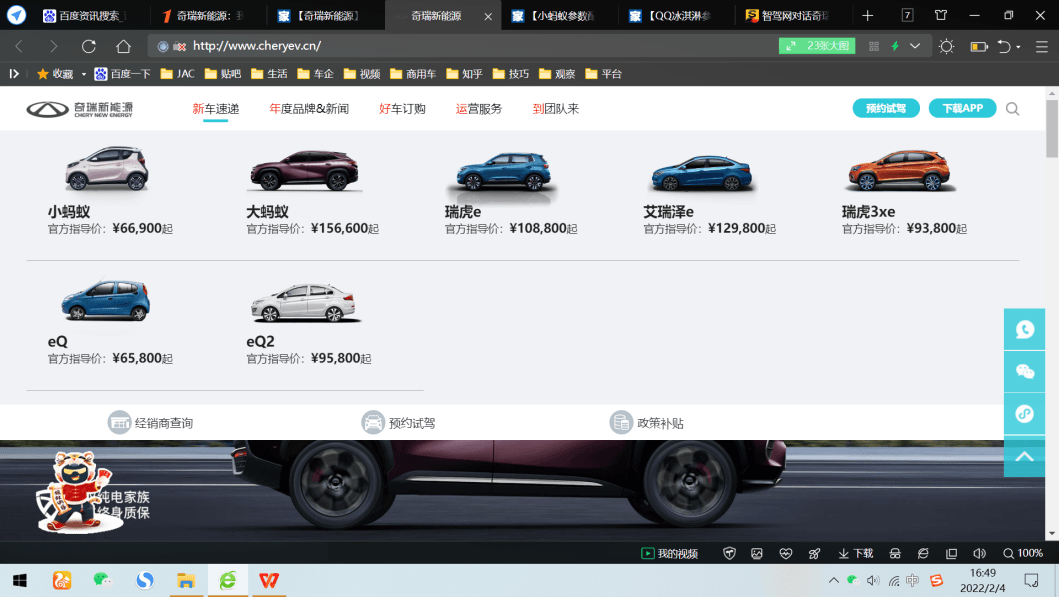This screenshot has width=1059, height=597.
Task: Go back to the previous page
Action: 19,46
